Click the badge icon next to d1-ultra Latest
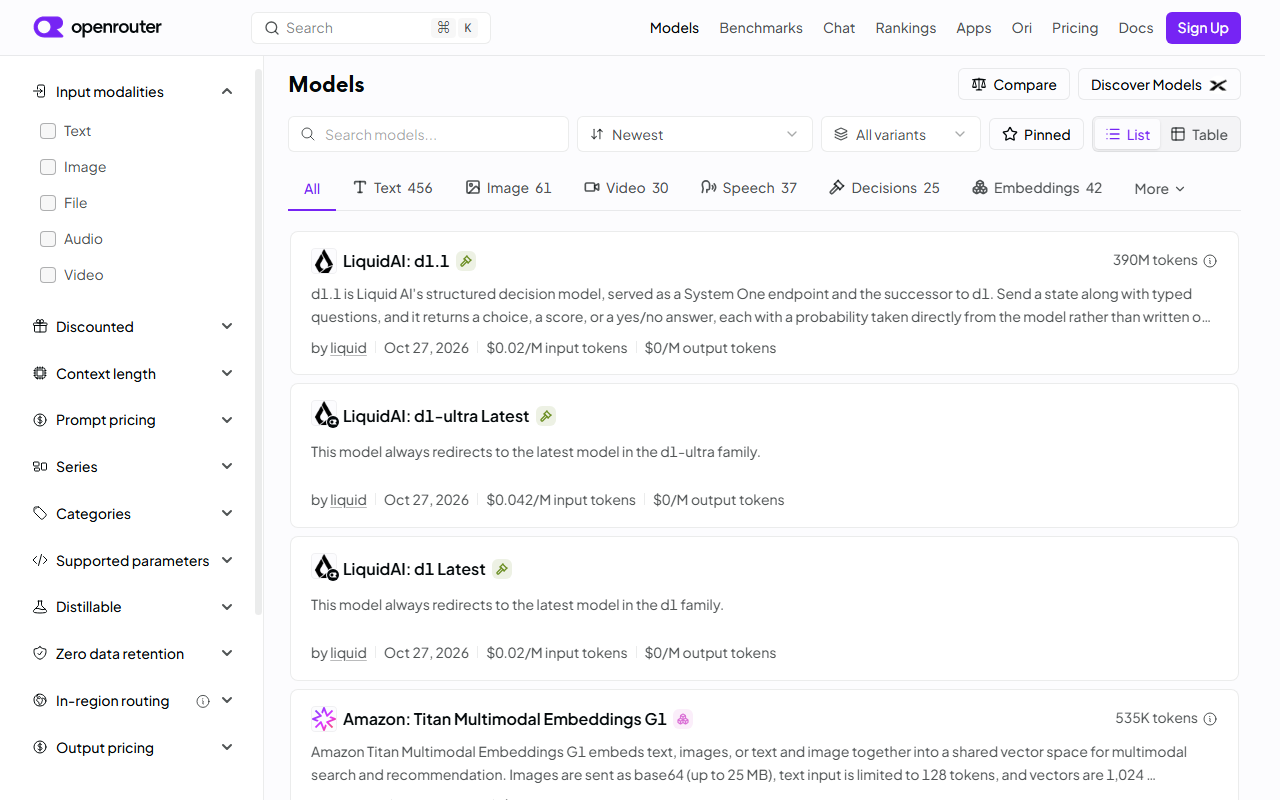This screenshot has width=1280, height=800. (x=546, y=416)
